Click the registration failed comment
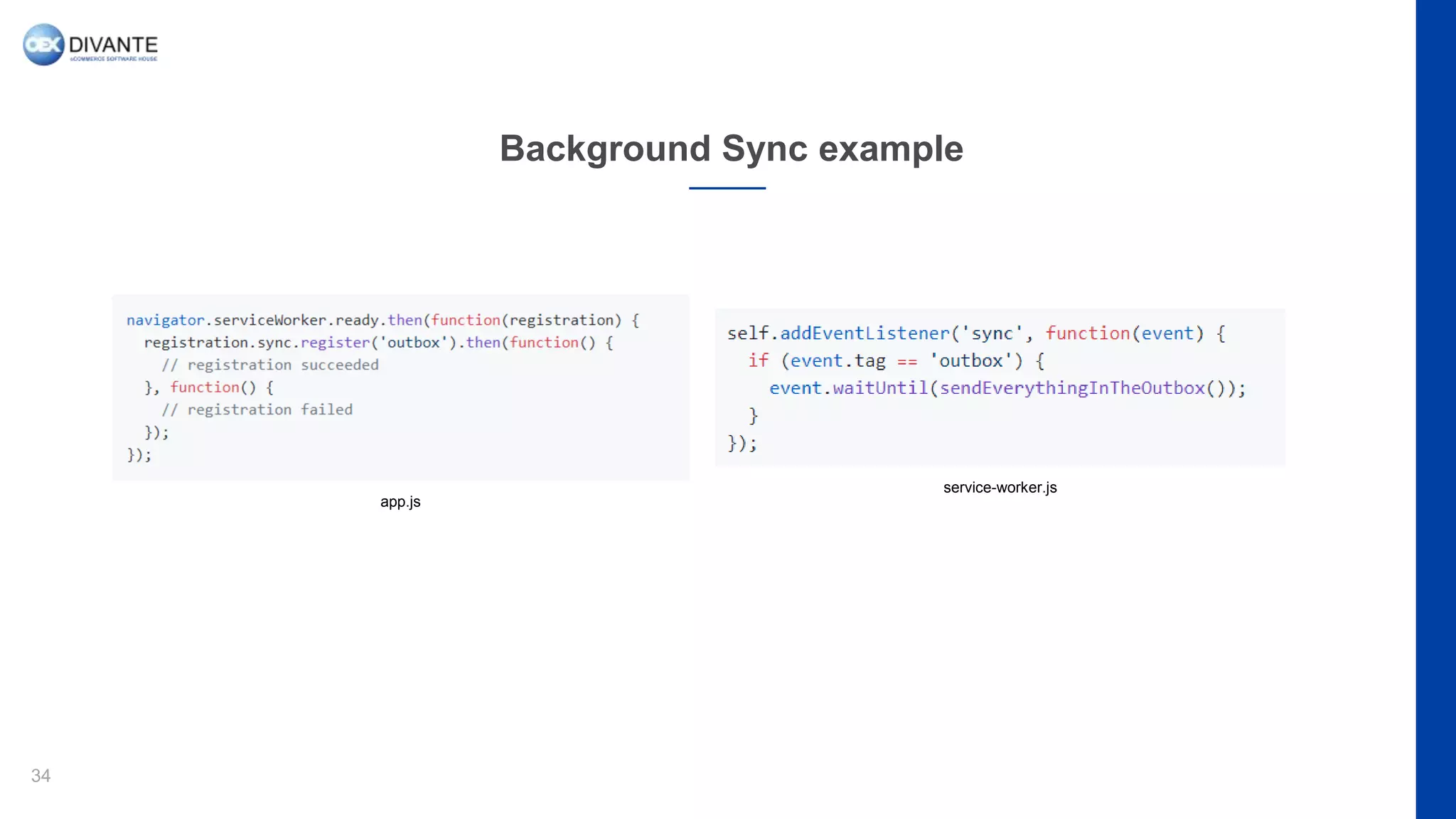The height and width of the screenshot is (819, 1456). click(x=257, y=410)
